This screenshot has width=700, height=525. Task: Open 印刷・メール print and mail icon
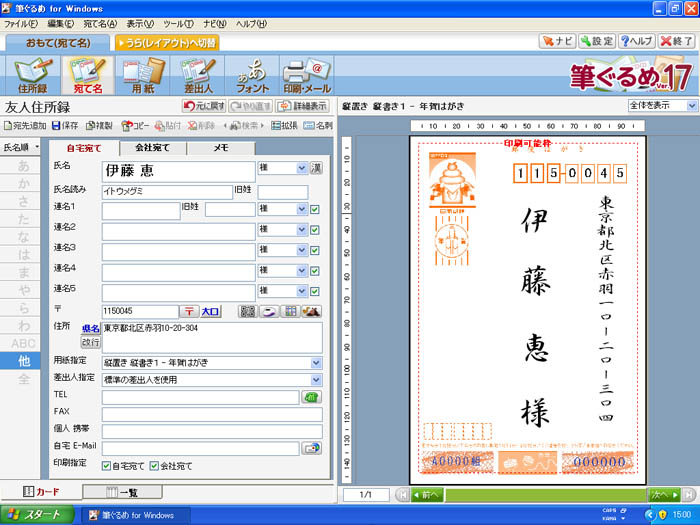306,76
